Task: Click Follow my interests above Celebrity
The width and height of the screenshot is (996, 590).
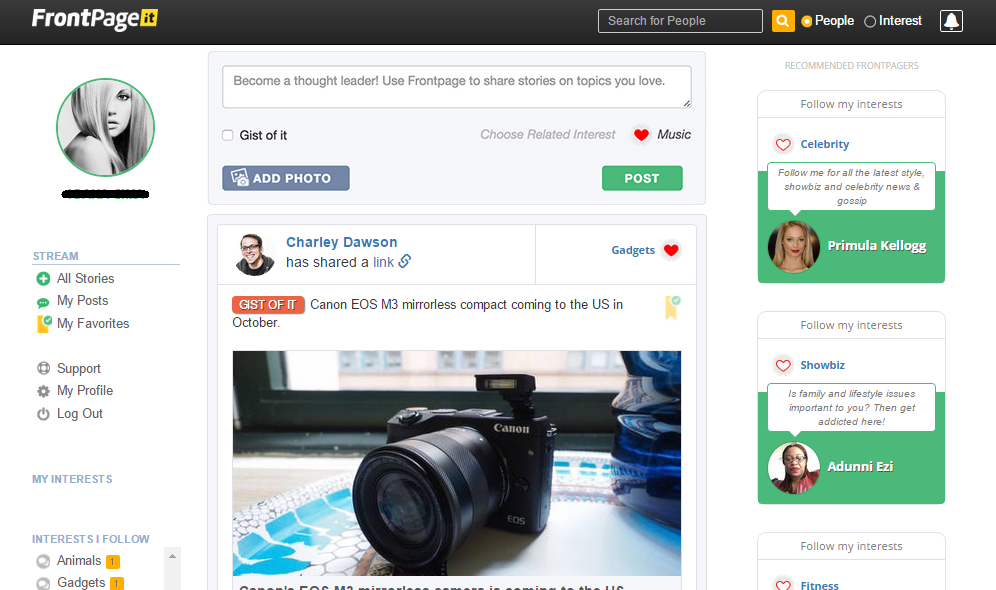Action: click(851, 104)
